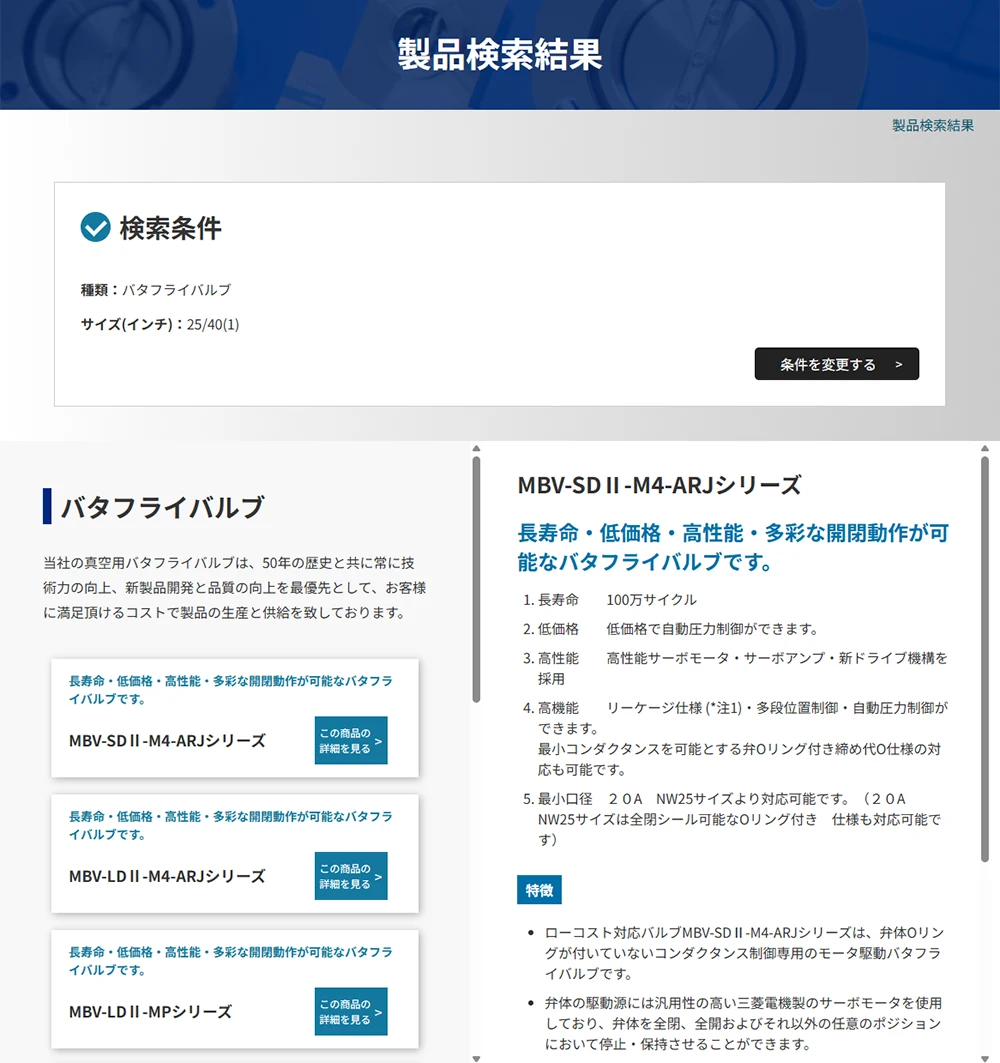Select the MBV-LDⅡ-MPシリーズ card title
This screenshot has width=1000, height=1063.
pyautogui.click(x=150, y=1011)
